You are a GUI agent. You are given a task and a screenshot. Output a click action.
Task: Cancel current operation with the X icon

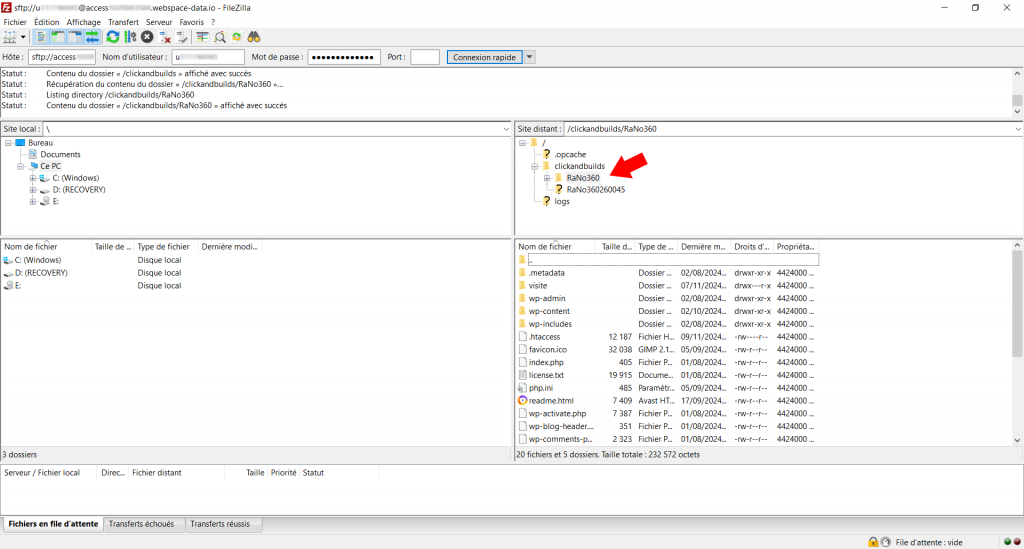(147, 37)
